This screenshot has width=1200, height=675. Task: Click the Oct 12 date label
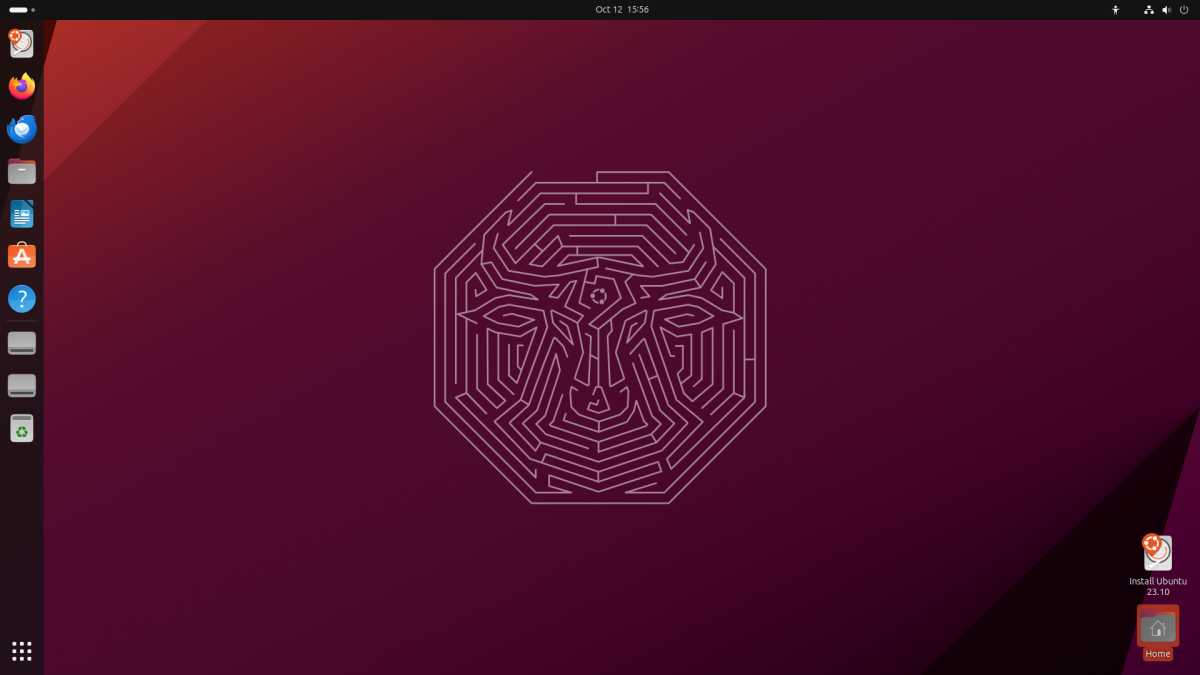coord(611,9)
